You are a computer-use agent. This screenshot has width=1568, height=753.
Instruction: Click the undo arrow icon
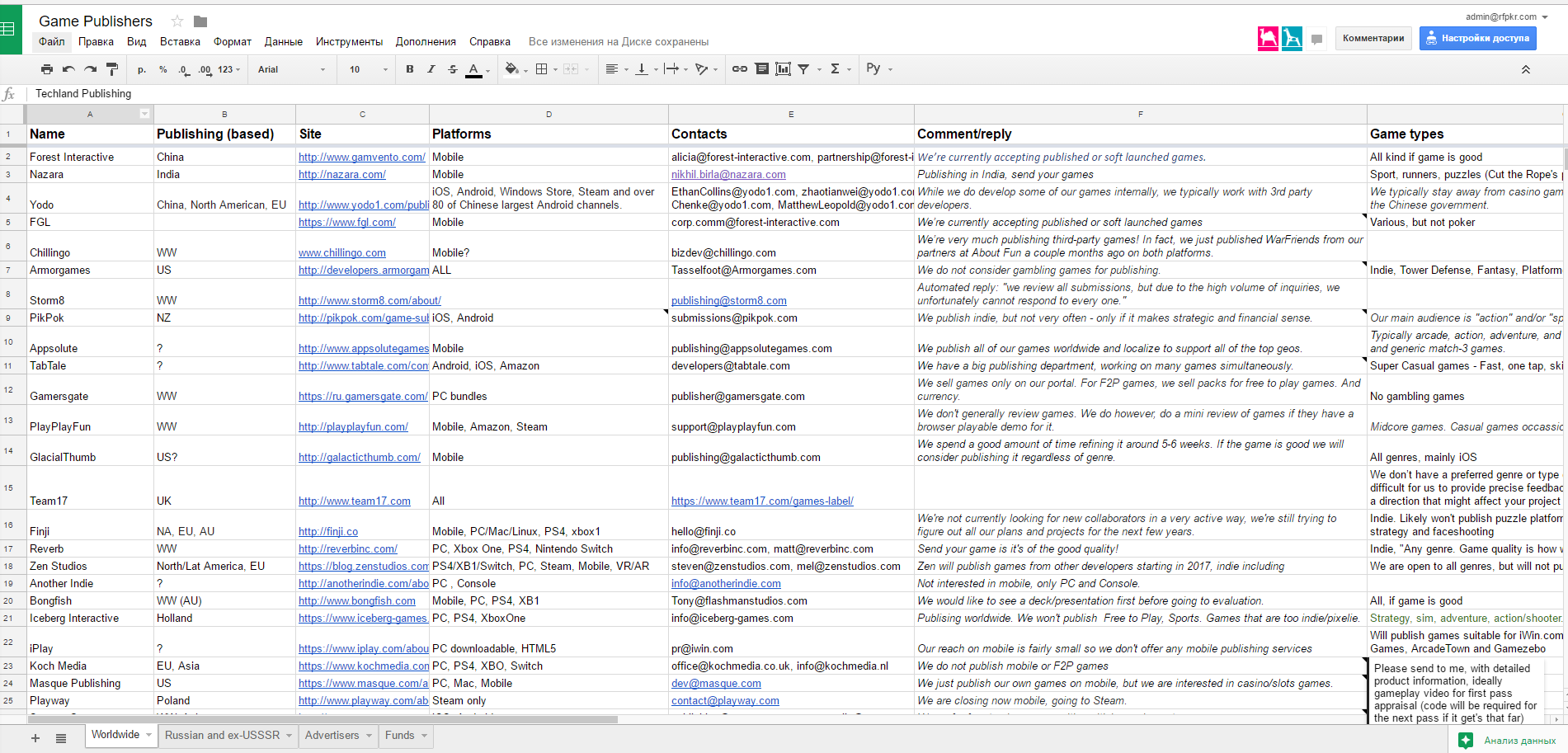68,69
